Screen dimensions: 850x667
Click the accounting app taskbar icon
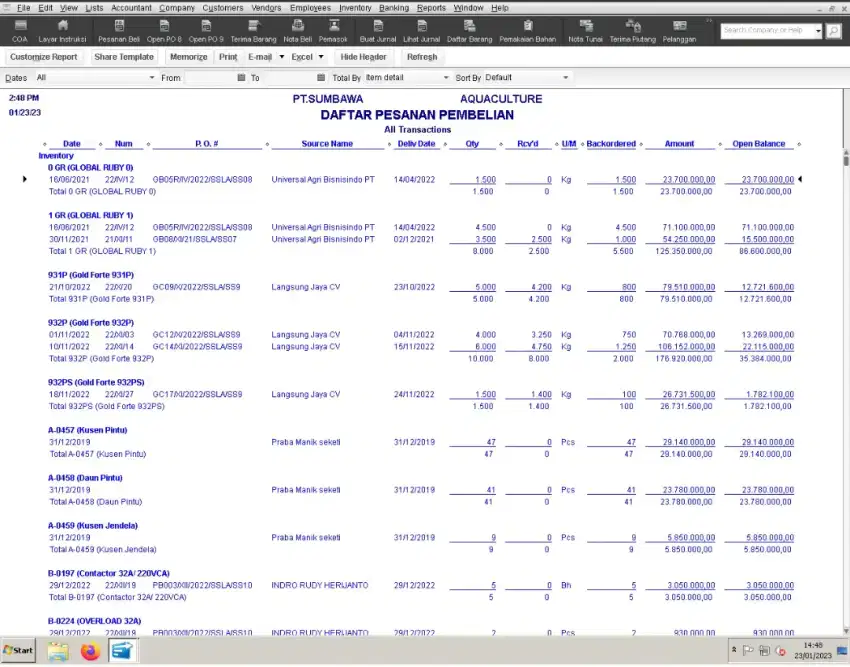point(123,651)
